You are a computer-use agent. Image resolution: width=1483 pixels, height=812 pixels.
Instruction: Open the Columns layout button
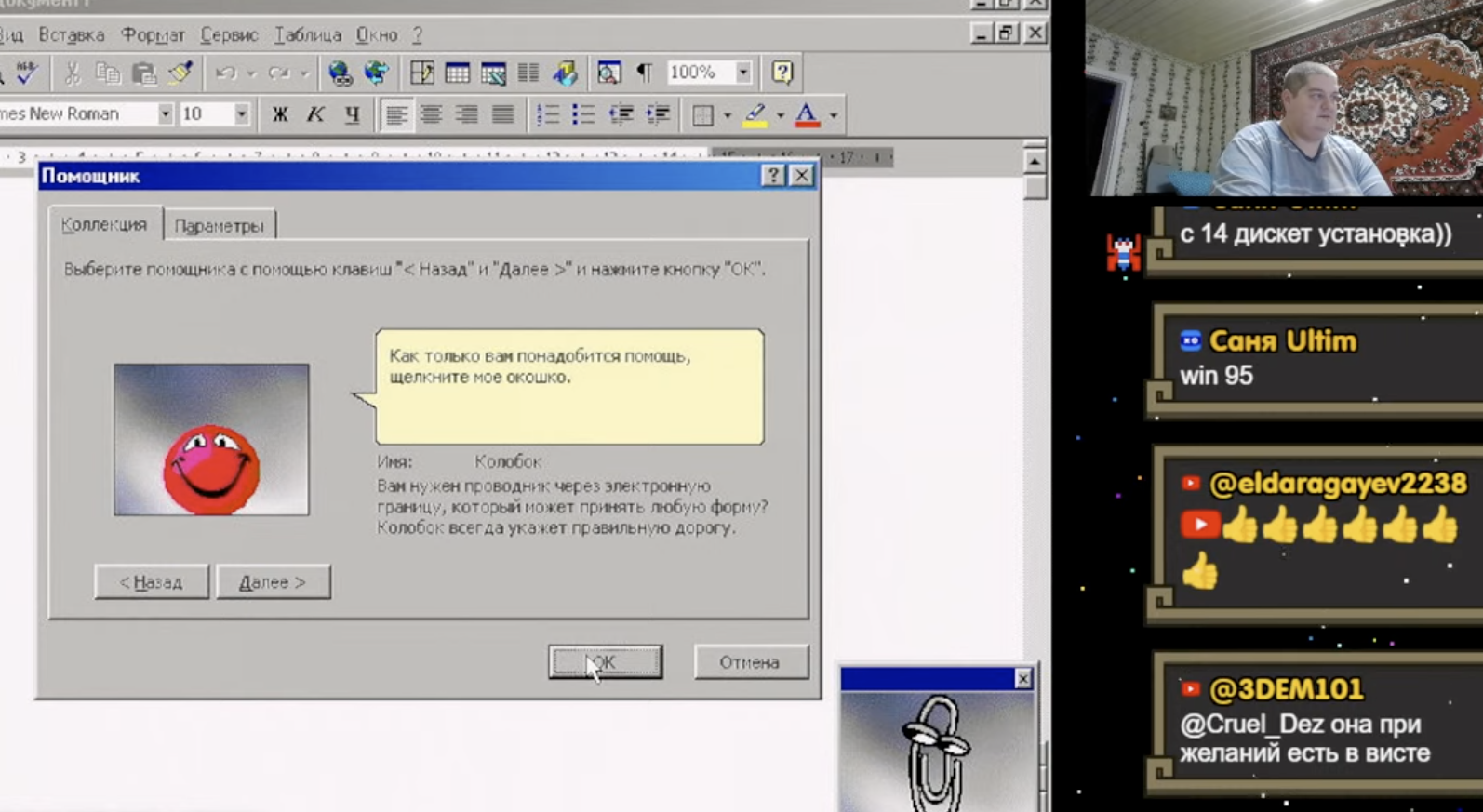tap(528, 73)
